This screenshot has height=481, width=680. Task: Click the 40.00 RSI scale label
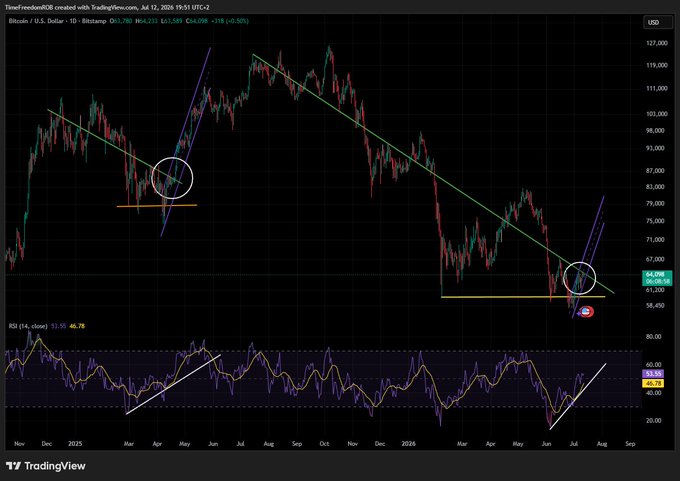tap(653, 393)
